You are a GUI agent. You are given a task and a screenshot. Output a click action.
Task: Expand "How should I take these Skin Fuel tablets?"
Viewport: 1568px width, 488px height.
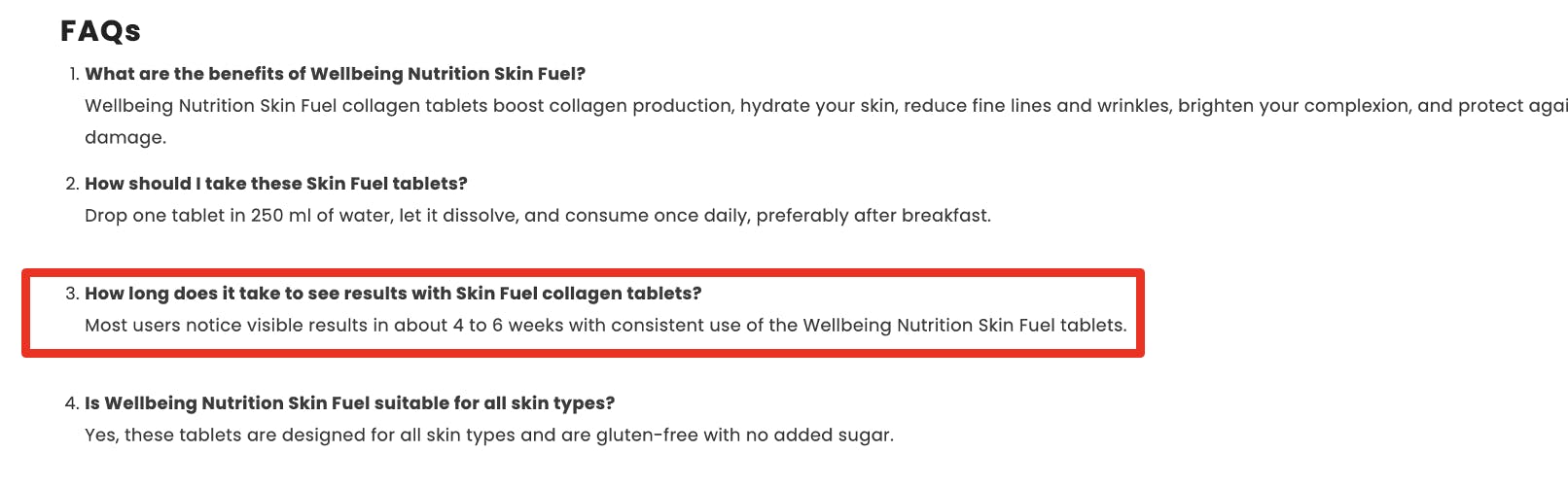276,184
